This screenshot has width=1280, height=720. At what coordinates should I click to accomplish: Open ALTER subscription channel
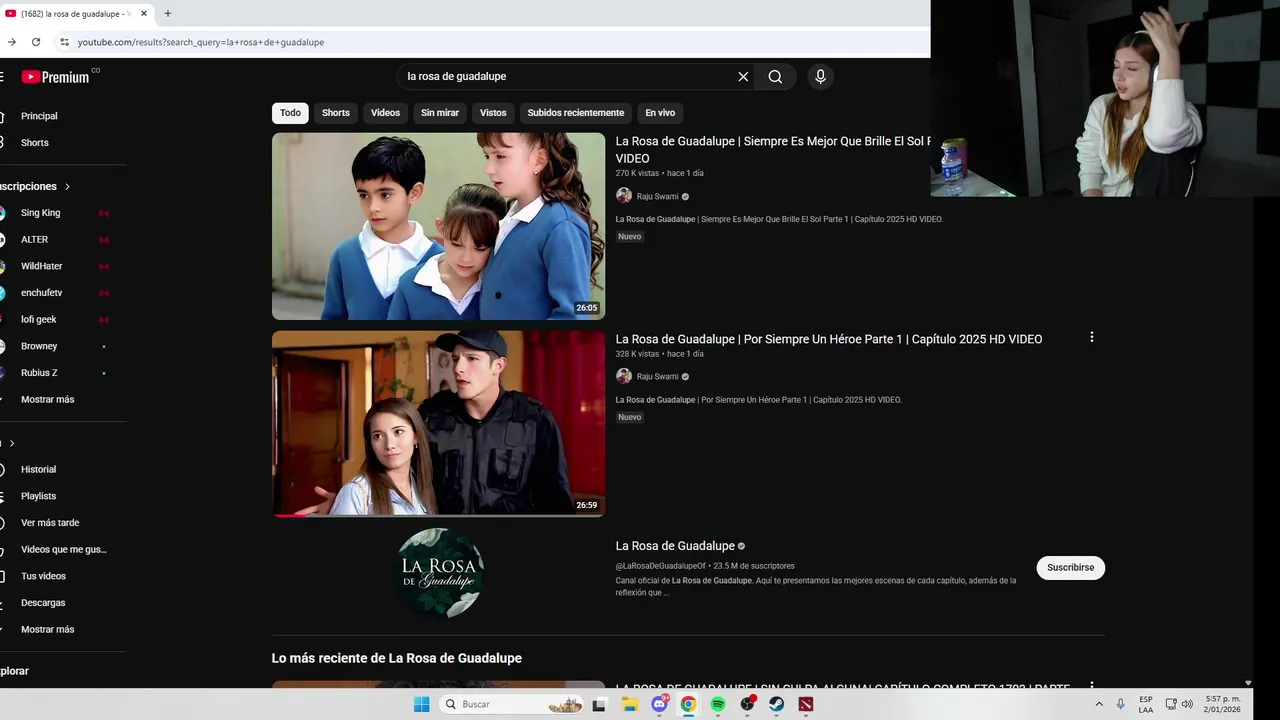point(35,240)
